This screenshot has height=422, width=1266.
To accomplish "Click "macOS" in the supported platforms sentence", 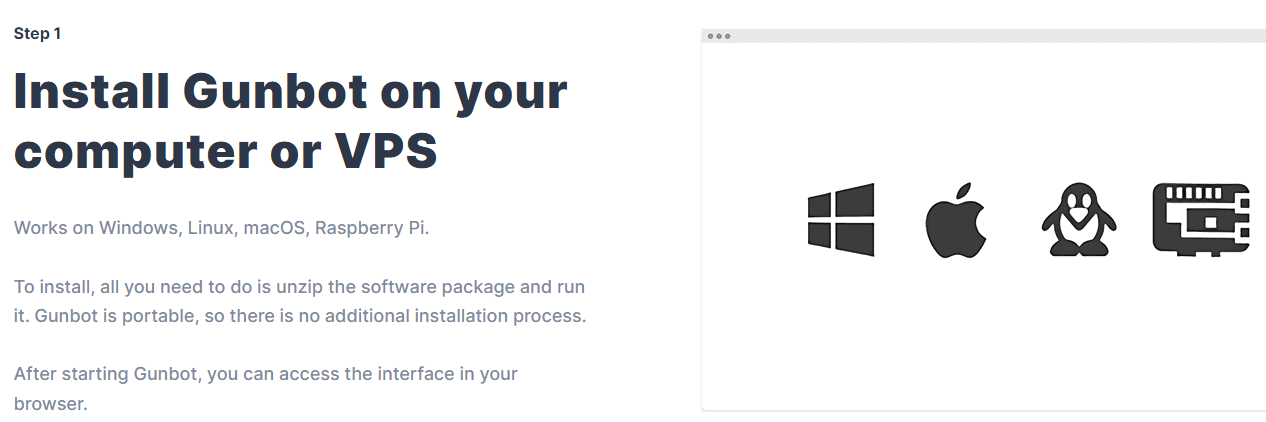I will pyautogui.click(x=273, y=228).
